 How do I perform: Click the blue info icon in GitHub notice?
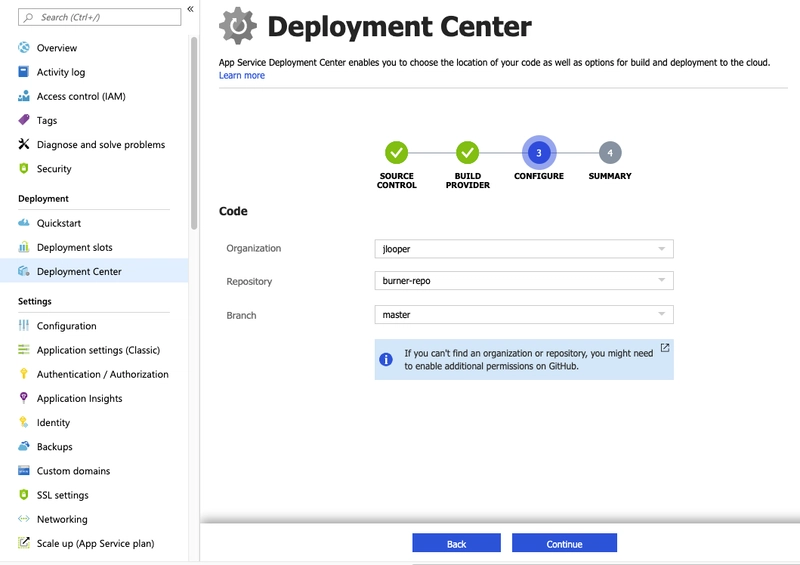(x=386, y=359)
